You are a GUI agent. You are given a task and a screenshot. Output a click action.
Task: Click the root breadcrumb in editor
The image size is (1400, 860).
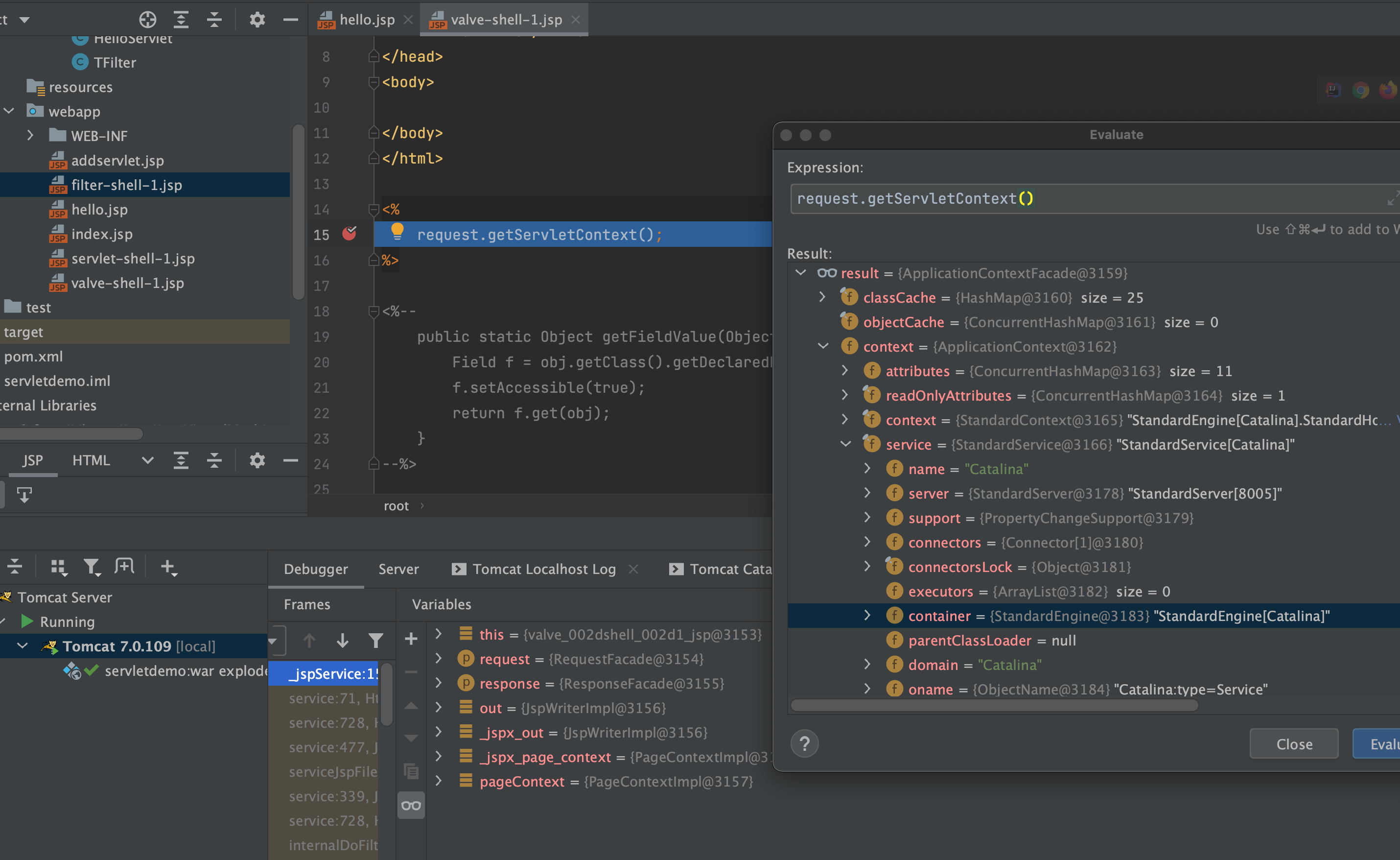(x=396, y=505)
